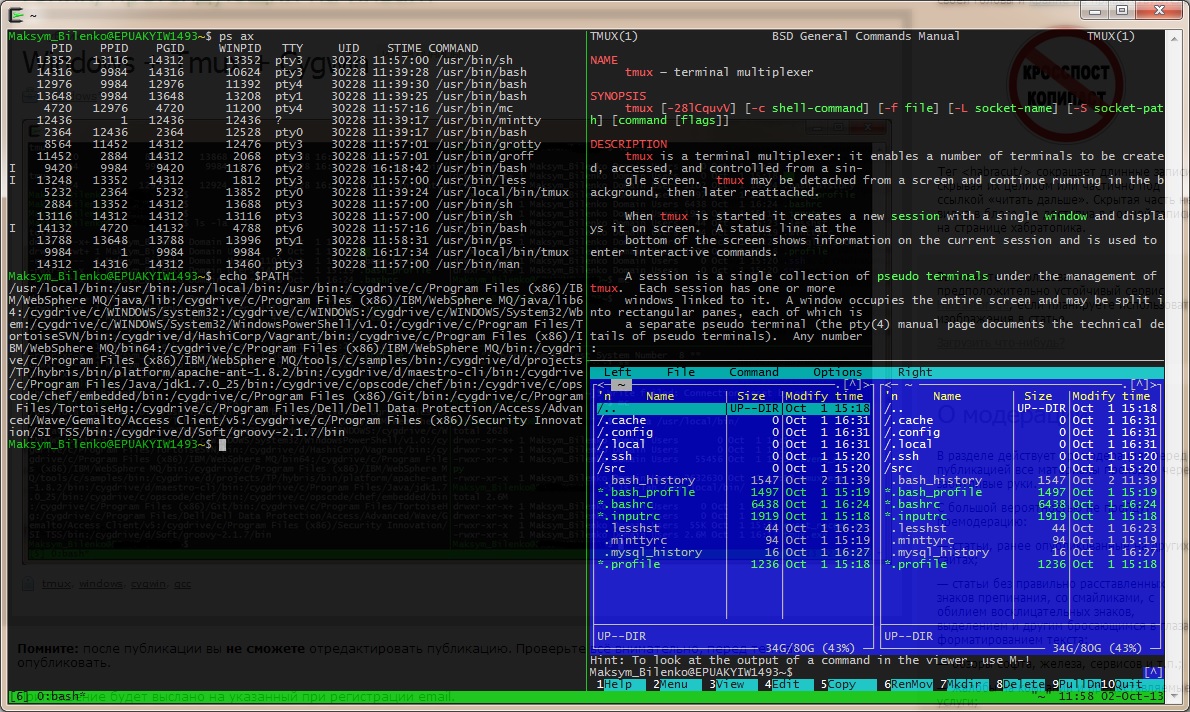Click the tmux tag link in background page
Viewport: 1190px width, 712px height.
[56, 584]
